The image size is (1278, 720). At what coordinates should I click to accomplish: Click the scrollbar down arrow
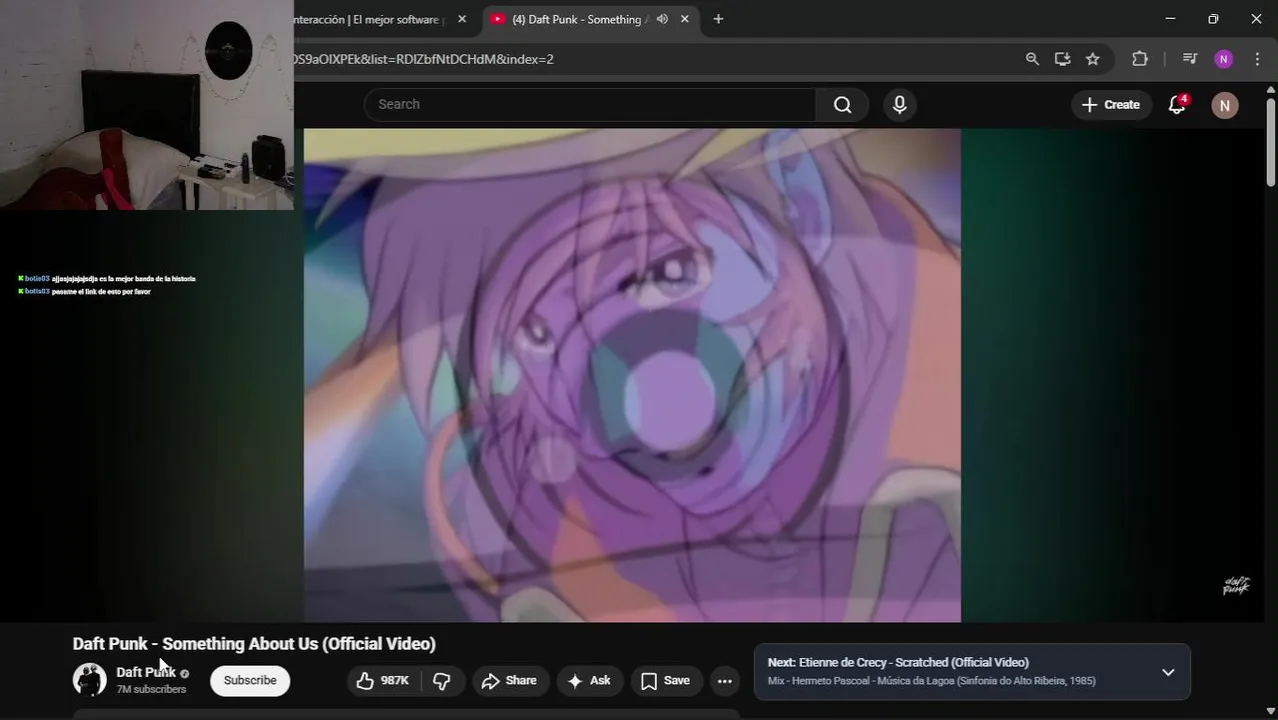1271,711
